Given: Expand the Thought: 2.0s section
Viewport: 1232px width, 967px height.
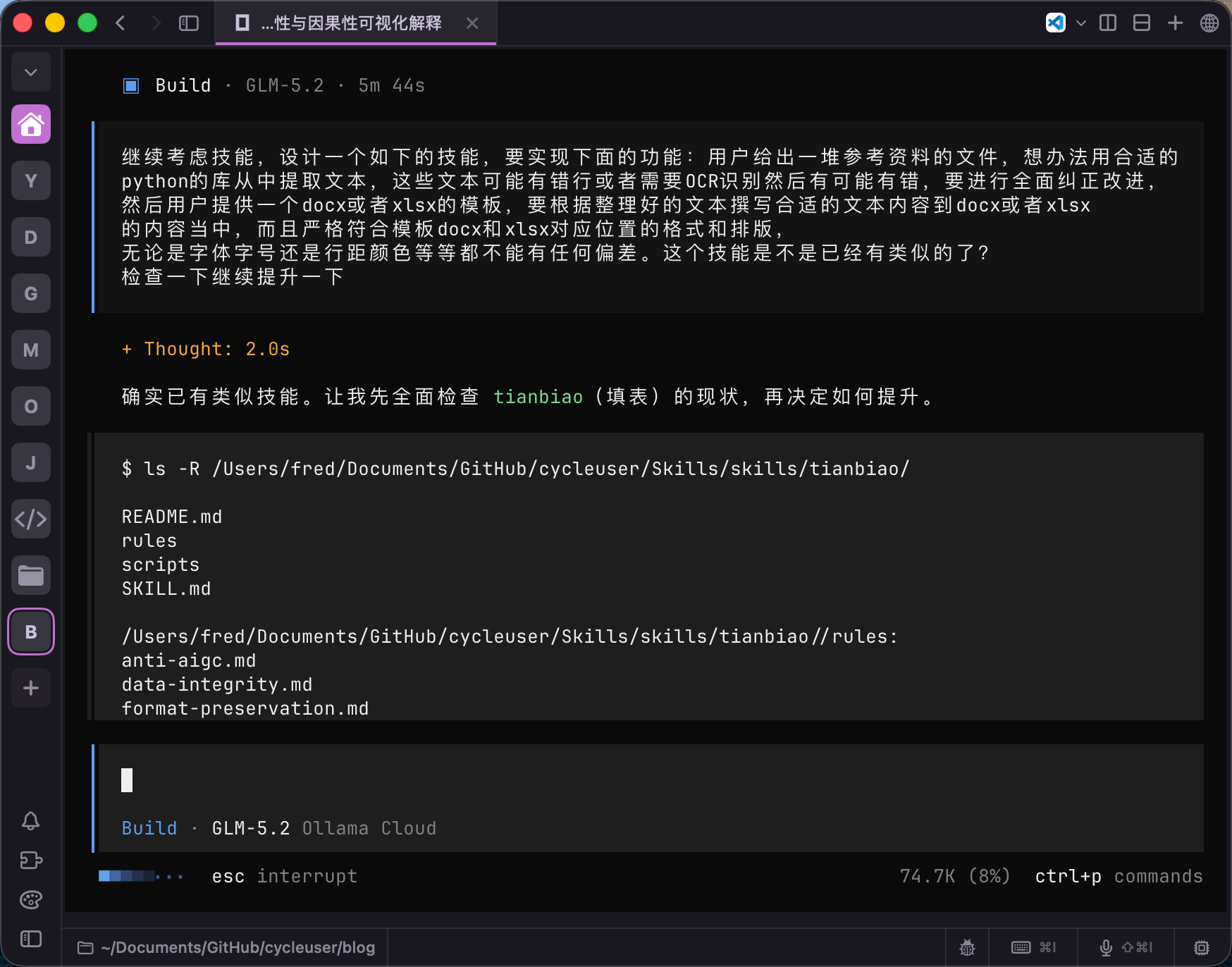Looking at the screenshot, I should (206, 349).
